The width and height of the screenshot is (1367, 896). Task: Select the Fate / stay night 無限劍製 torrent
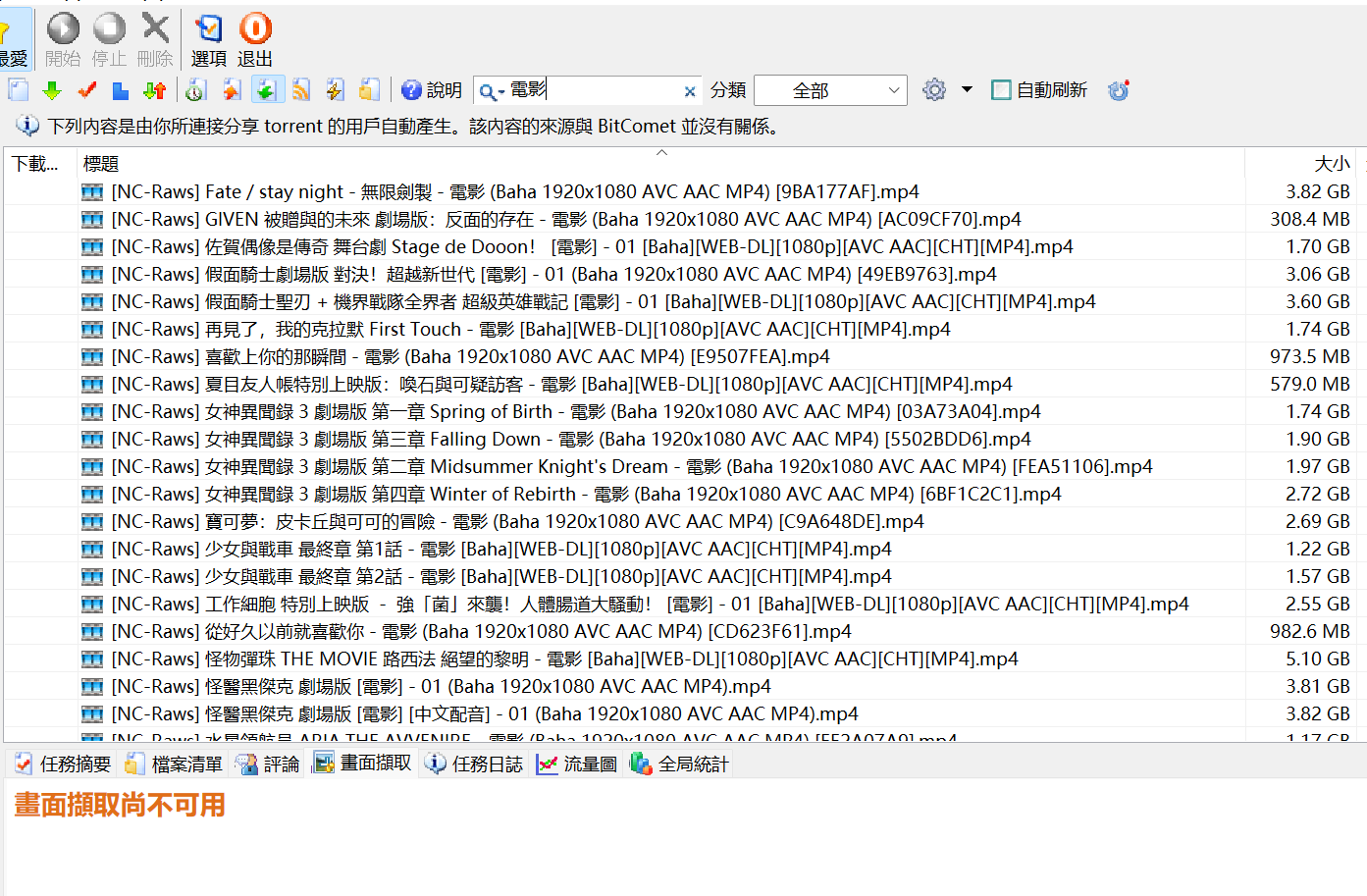click(x=514, y=191)
